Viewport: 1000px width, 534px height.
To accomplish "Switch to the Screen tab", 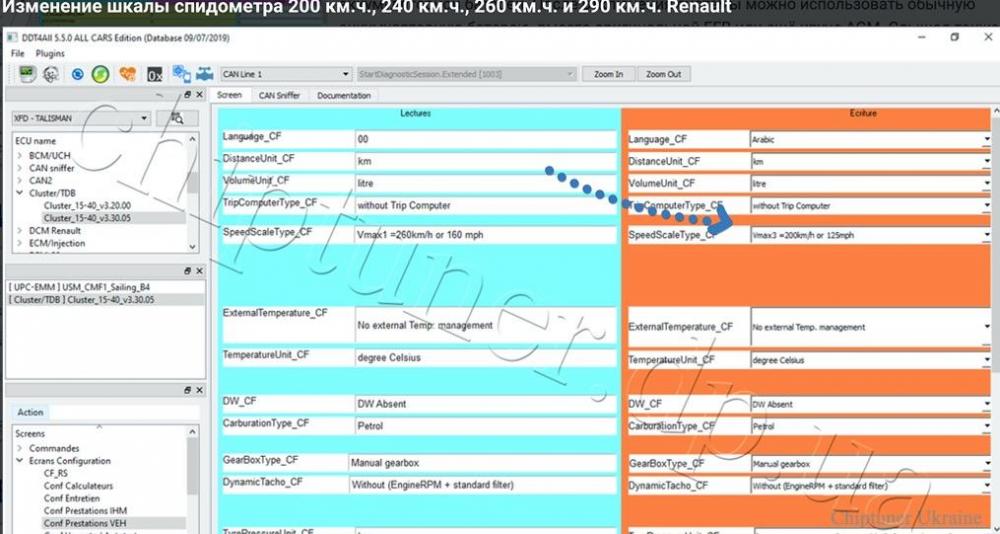I will [229, 95].
